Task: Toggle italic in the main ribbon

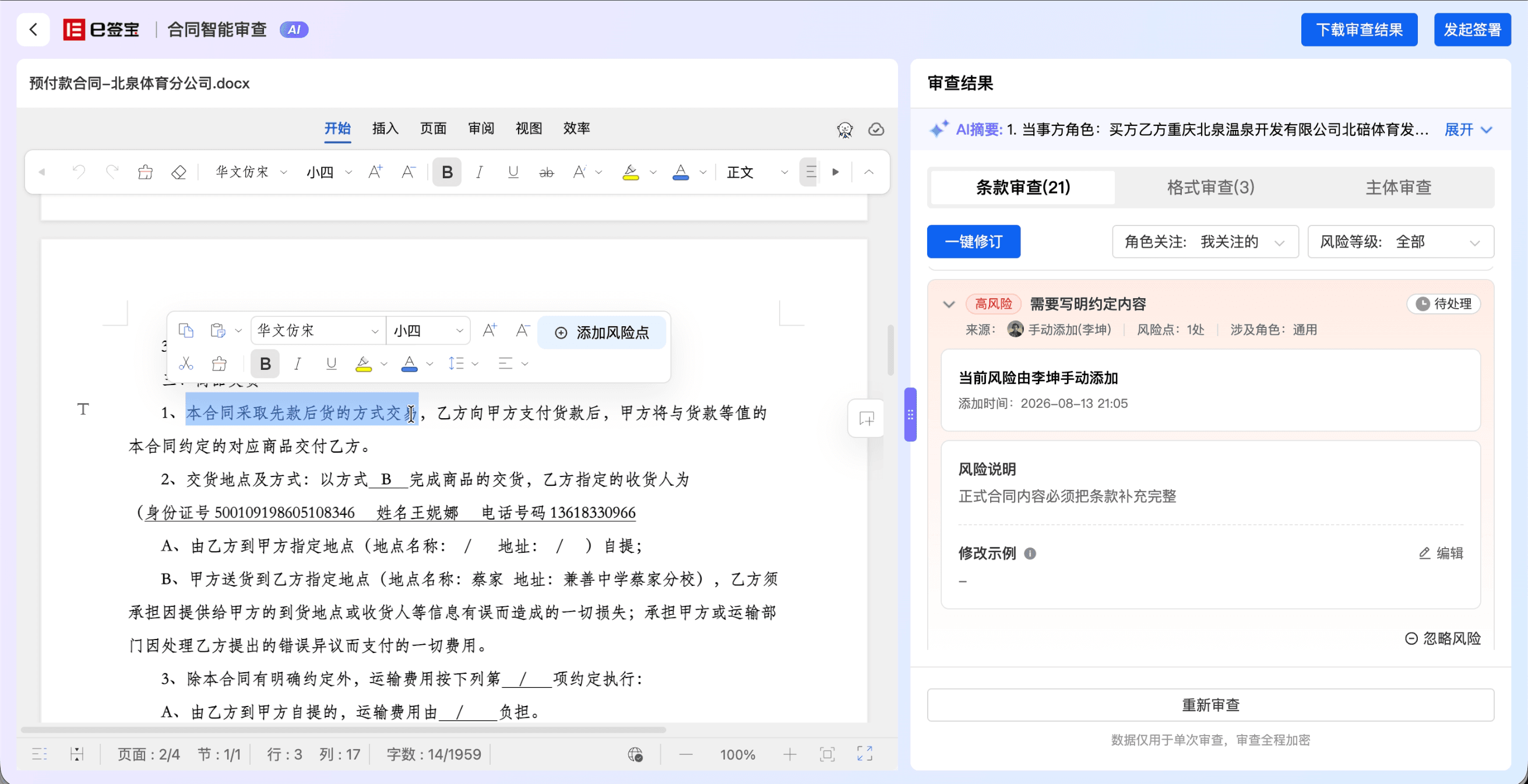Action: 479,172
